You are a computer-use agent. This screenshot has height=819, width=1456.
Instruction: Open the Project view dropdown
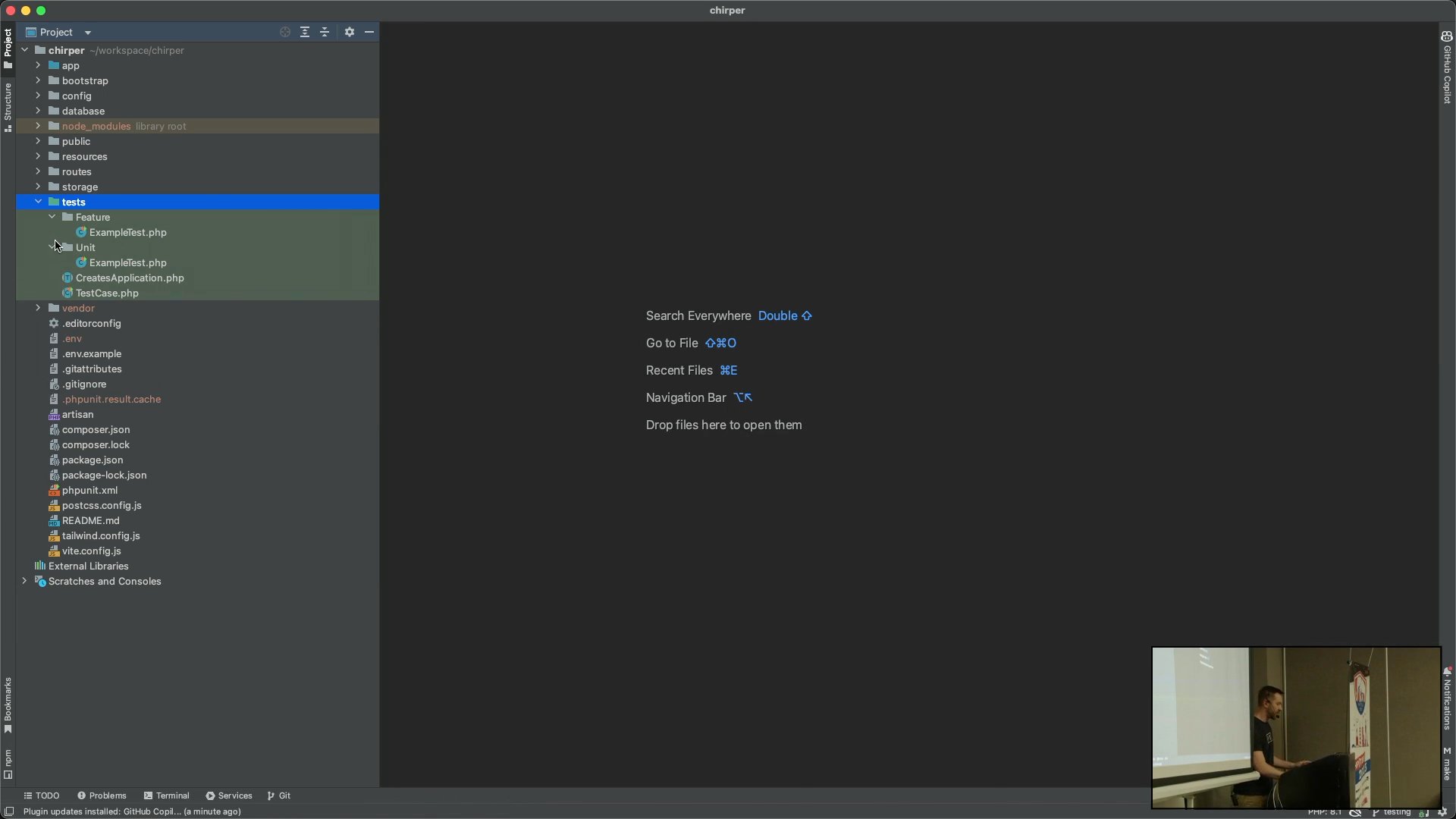(x=88, y=33)
